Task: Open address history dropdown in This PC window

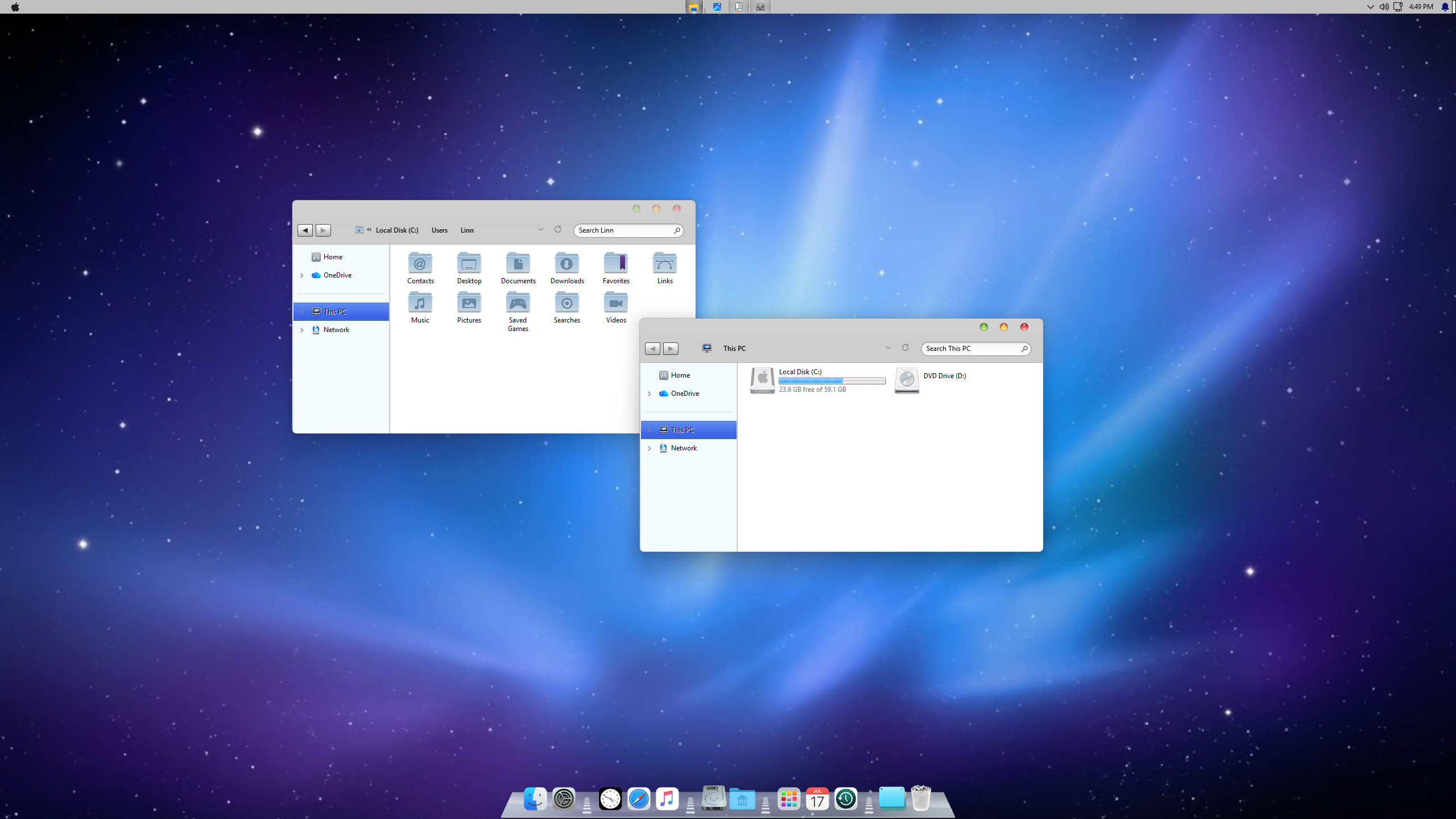Action: tap(888, 348)
